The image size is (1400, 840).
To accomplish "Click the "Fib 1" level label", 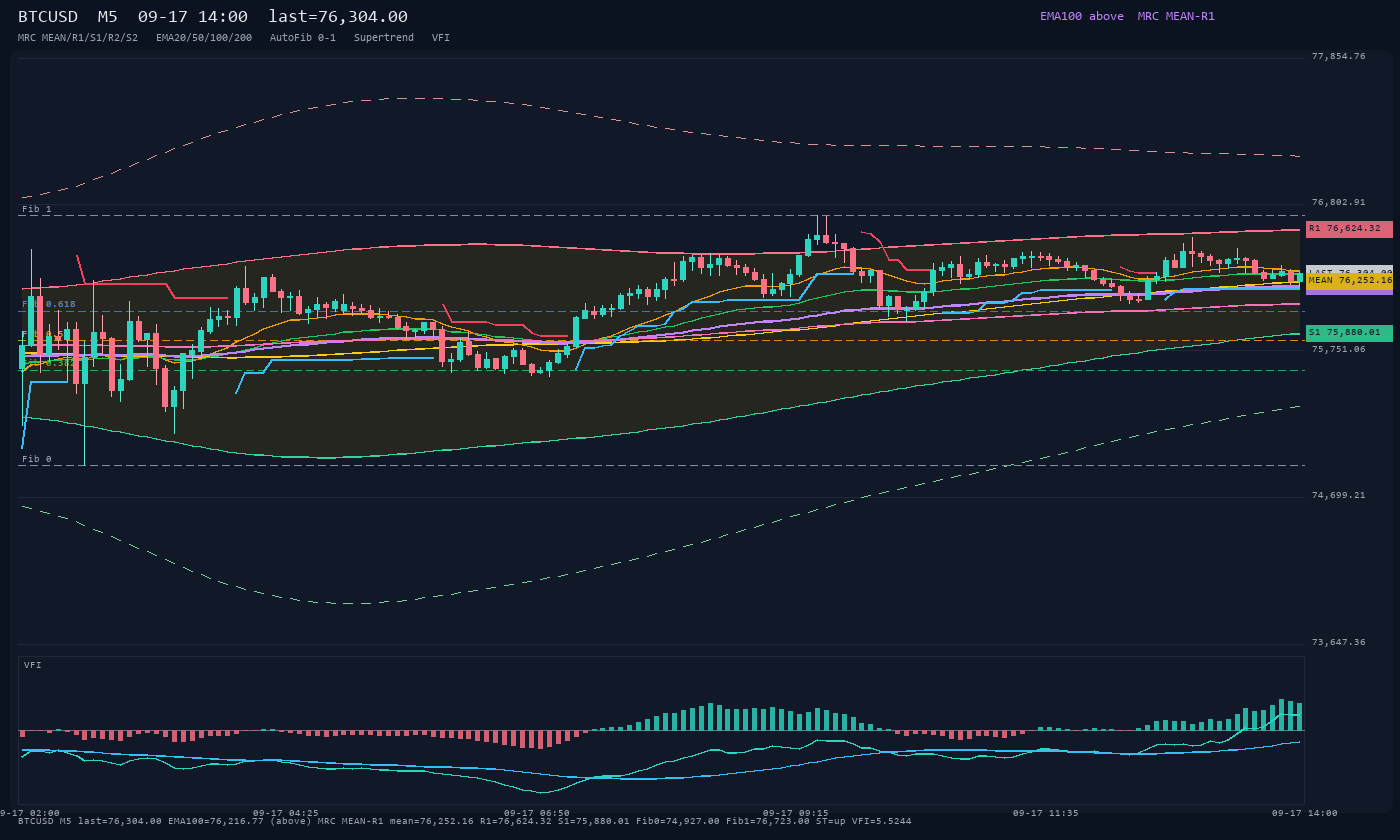I will pos(37,210).
